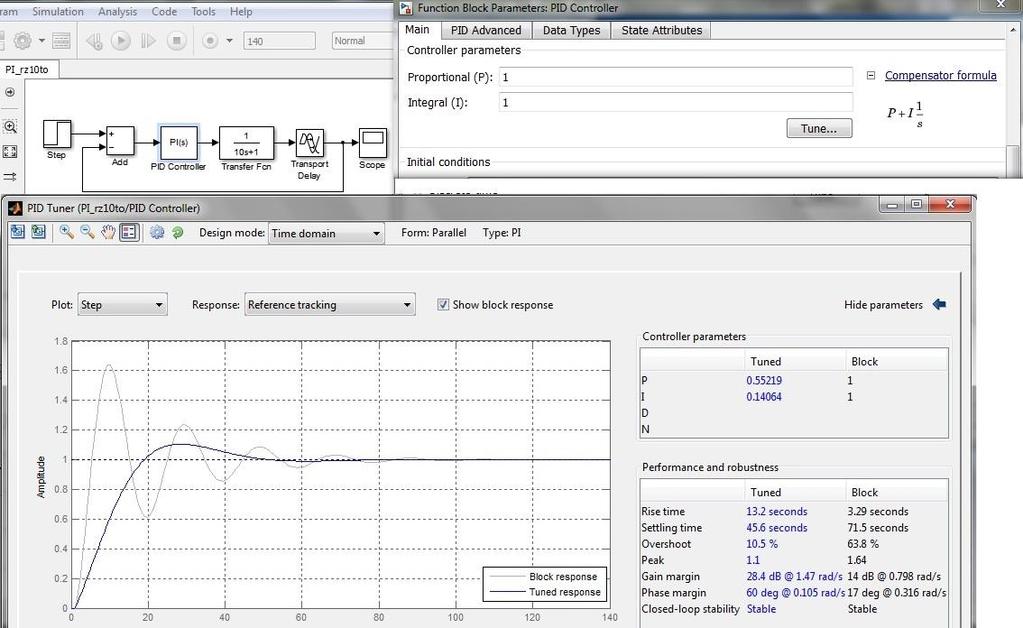Open the Help menu in Simulink
This screenshot has height=628, width=1023.
point(241,12)
